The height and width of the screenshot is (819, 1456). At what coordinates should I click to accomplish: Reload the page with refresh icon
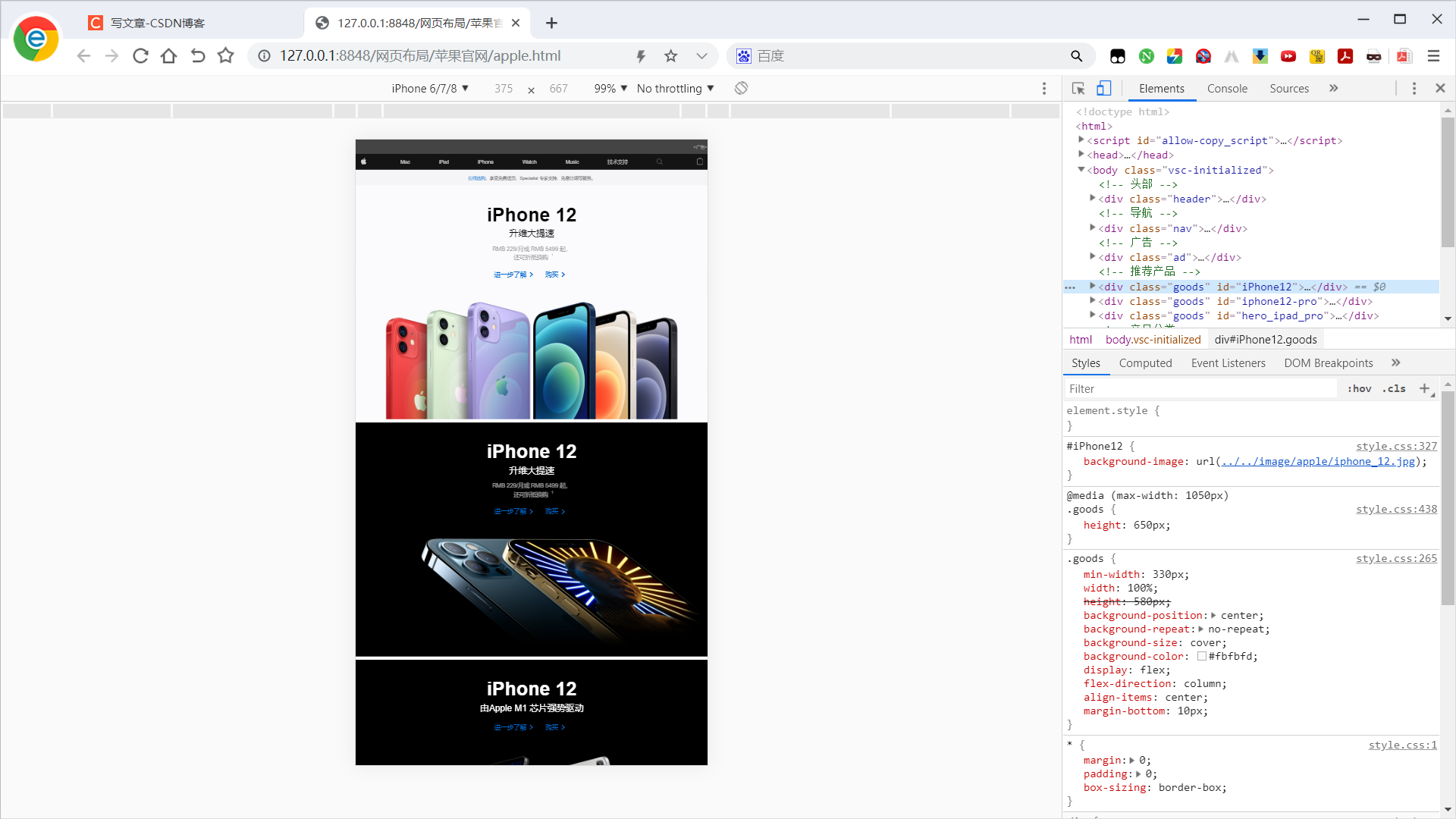(140, 55)
